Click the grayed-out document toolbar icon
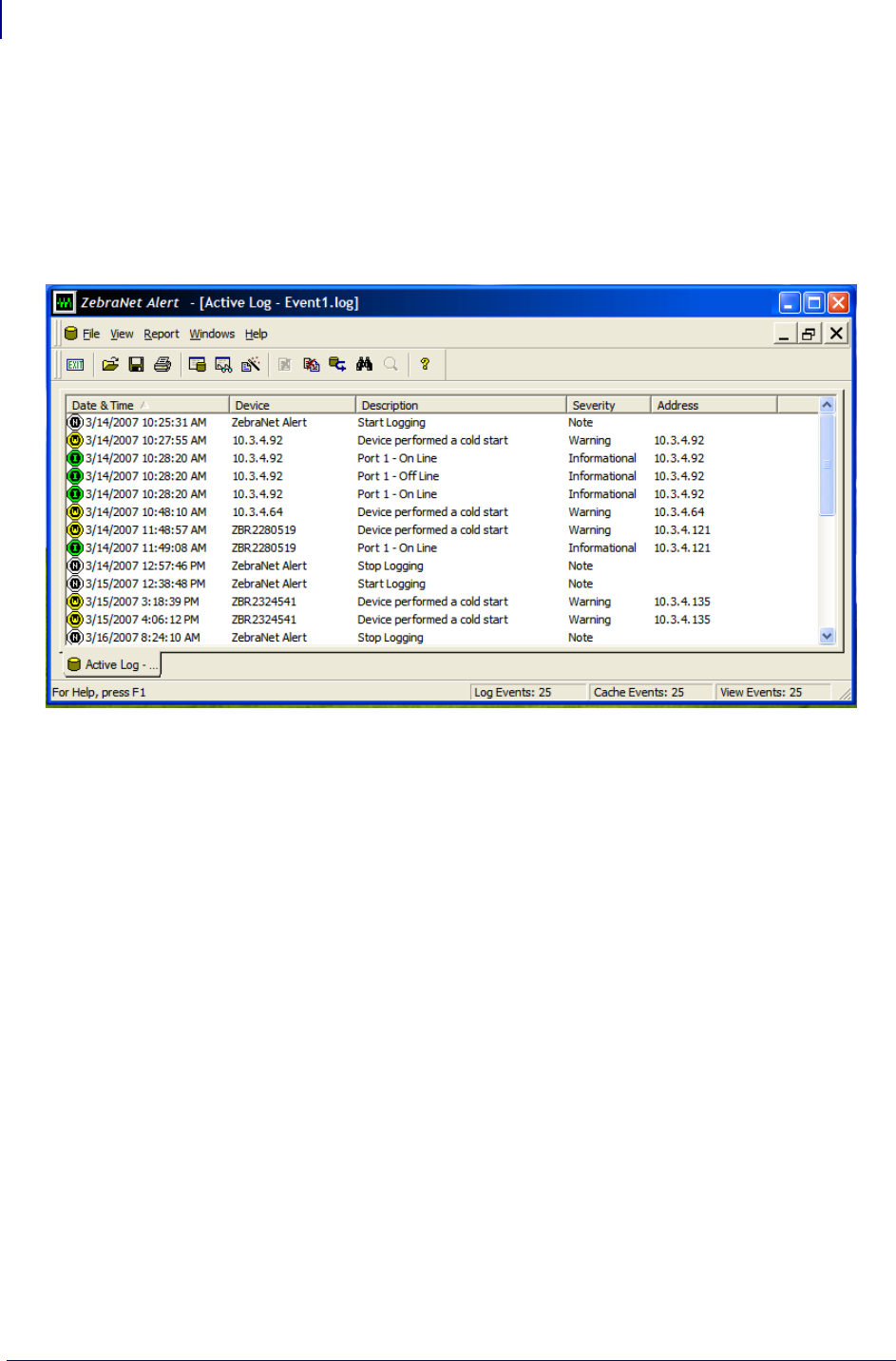This screenshot has width=896, height=1361. point(284,364)
